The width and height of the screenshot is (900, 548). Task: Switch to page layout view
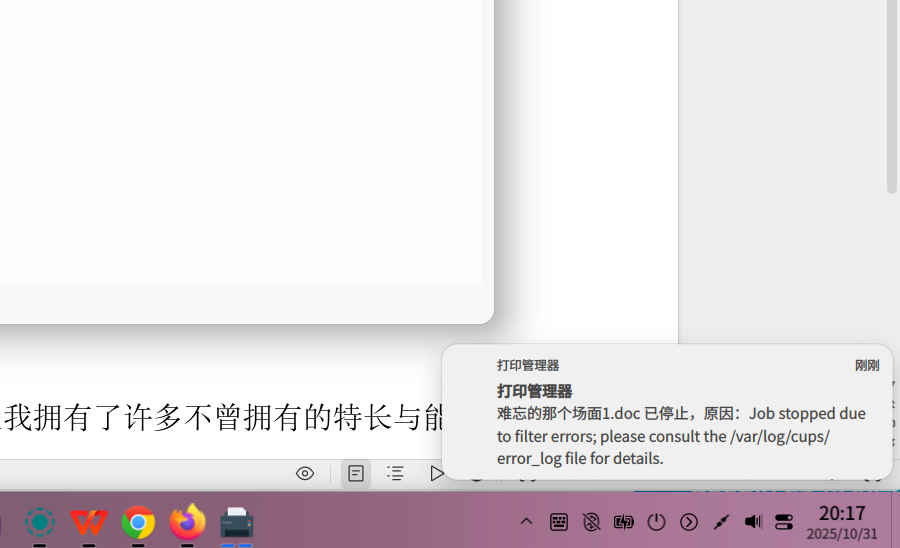point(356,473)
